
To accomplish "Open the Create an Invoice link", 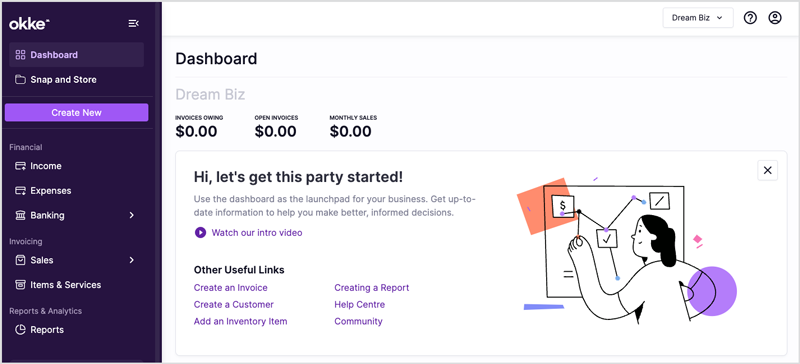I will pos(231,287).
